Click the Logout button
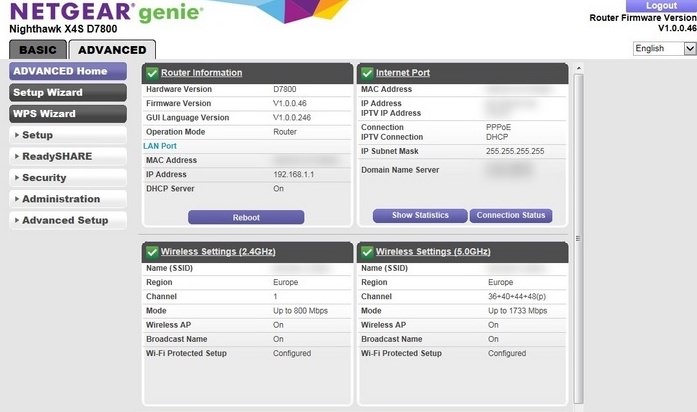697x412 pixels. click(x=661, y=6)
